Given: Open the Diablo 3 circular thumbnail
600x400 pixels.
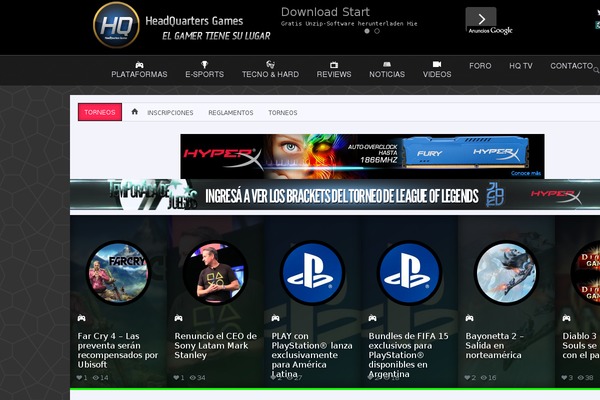Looking at the screenshot, I should [585, 273].
